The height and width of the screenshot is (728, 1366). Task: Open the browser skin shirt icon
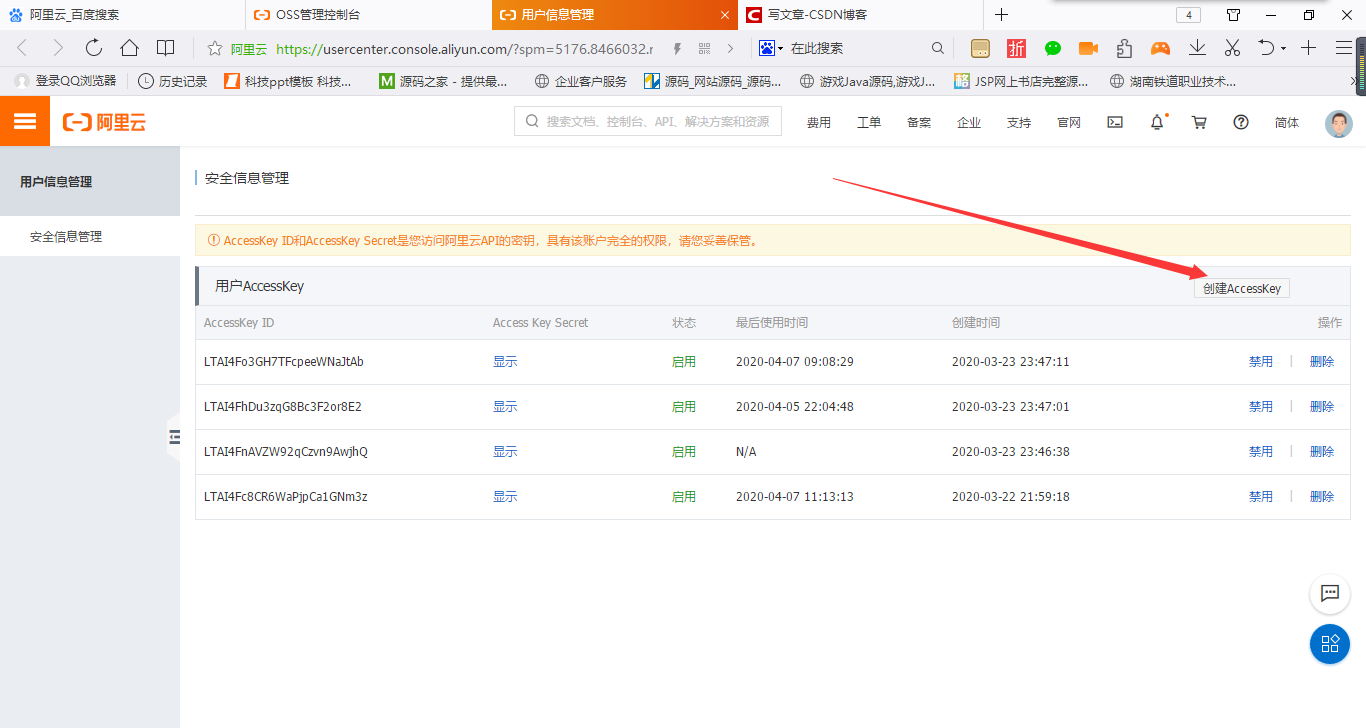click(1234, 15)
